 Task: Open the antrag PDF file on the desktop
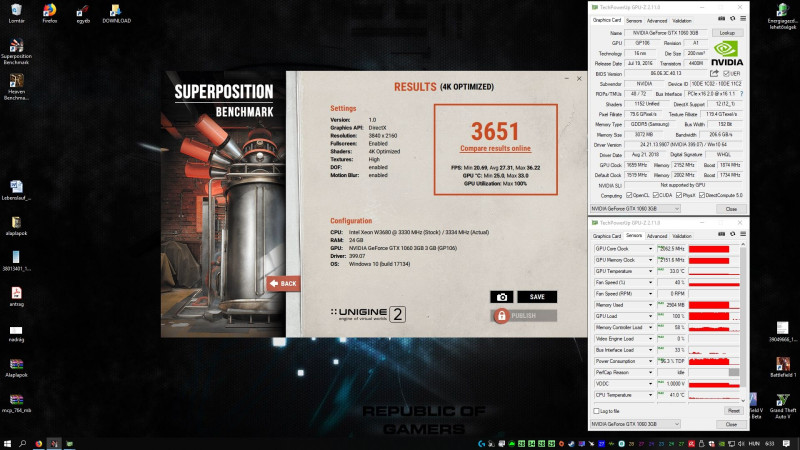16,296
